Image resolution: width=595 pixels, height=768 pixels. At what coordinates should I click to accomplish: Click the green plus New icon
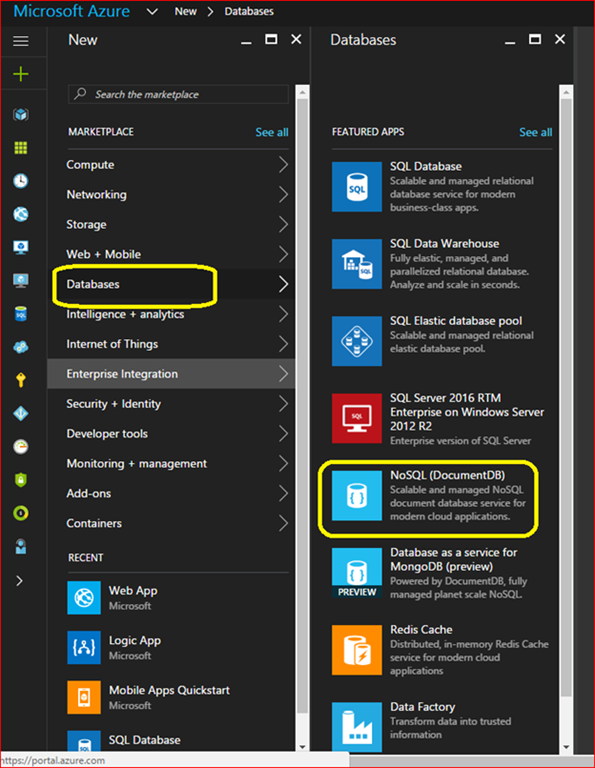(21, 74)
